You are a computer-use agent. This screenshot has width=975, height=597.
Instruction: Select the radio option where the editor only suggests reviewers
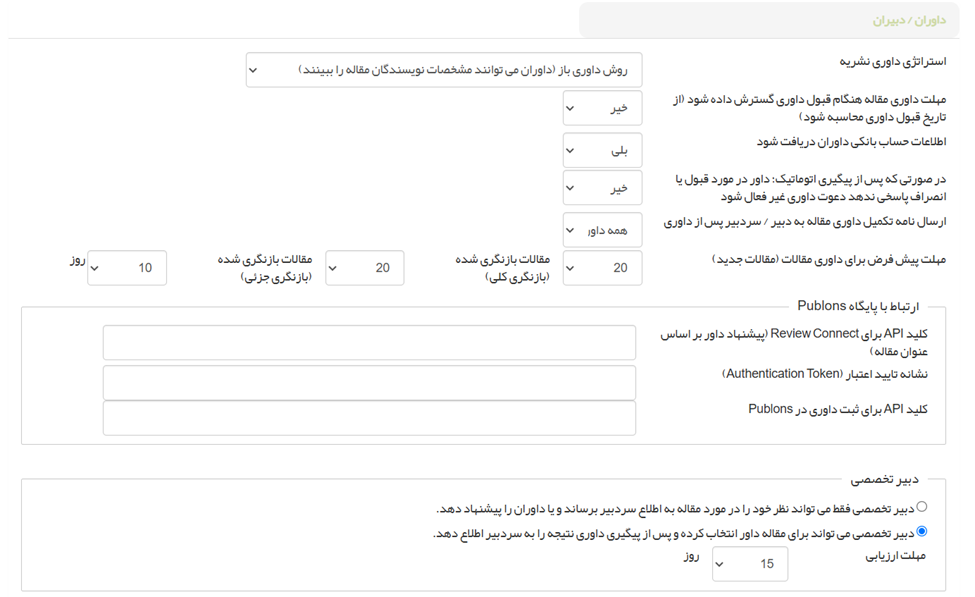921,508
